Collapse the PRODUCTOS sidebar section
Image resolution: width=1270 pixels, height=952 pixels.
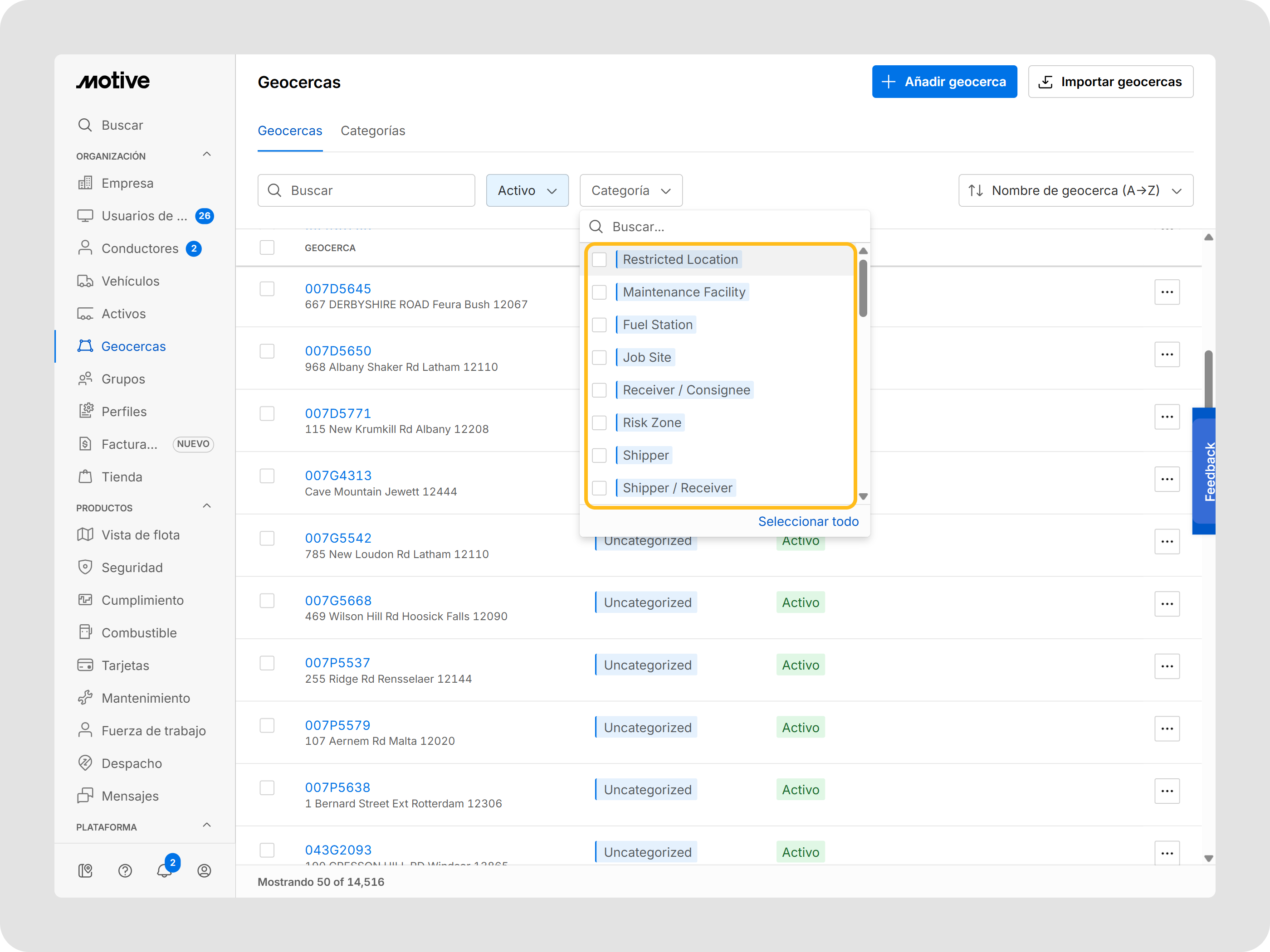207,507
